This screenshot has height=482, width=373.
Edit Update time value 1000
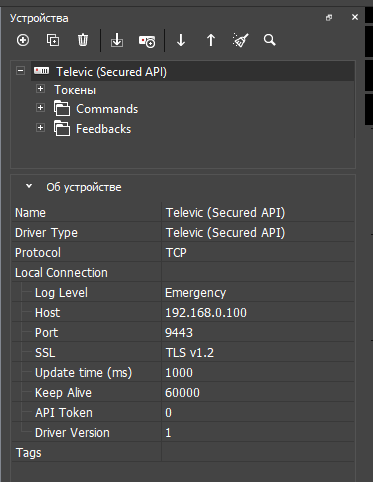pos(258,373)
